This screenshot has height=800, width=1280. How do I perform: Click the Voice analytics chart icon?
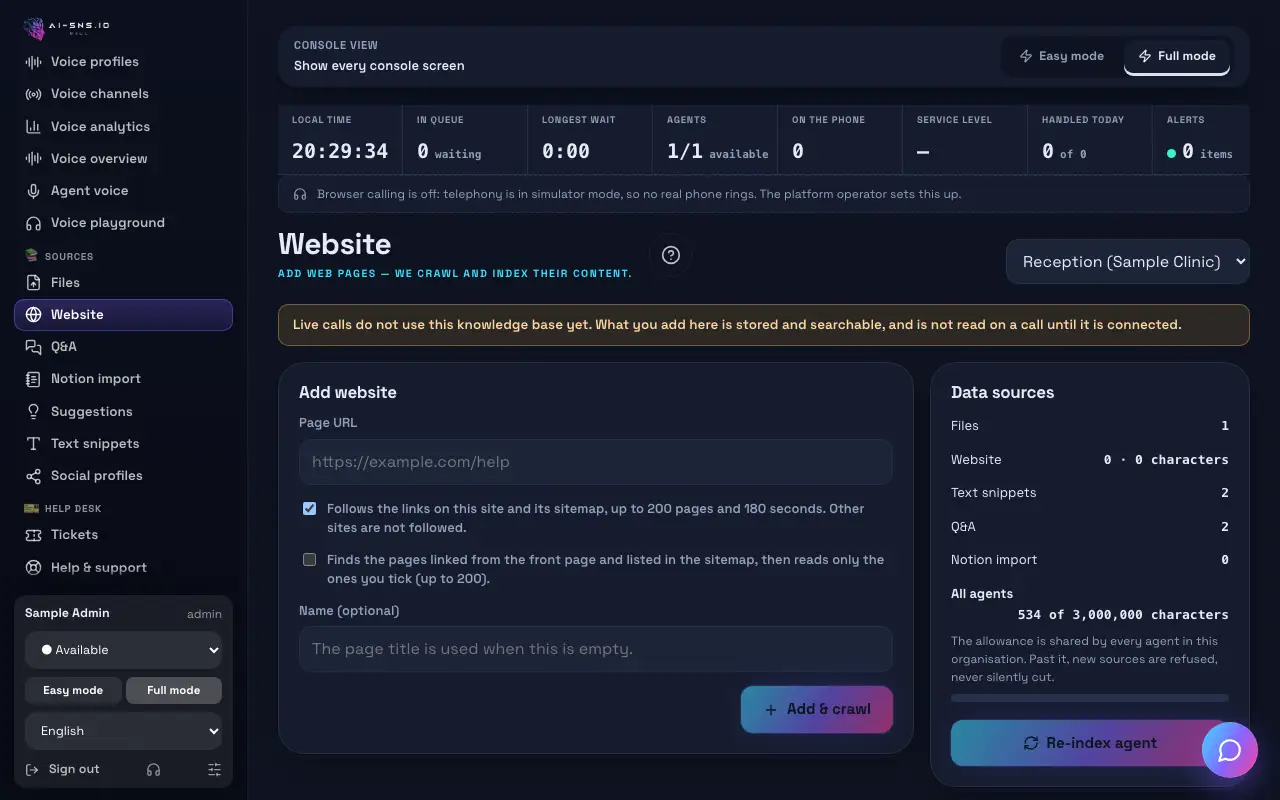[33, 127]
